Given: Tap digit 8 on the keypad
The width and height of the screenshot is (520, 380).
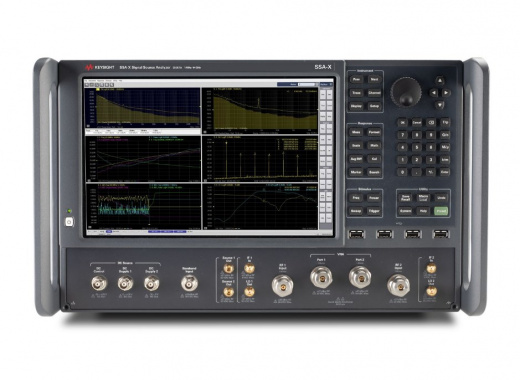Looking at the screenshot, I should (417, 135).
